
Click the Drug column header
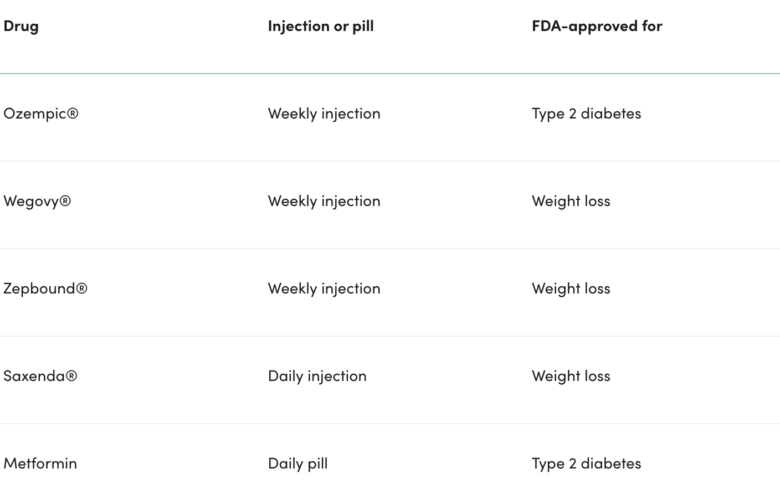point(21,26)
